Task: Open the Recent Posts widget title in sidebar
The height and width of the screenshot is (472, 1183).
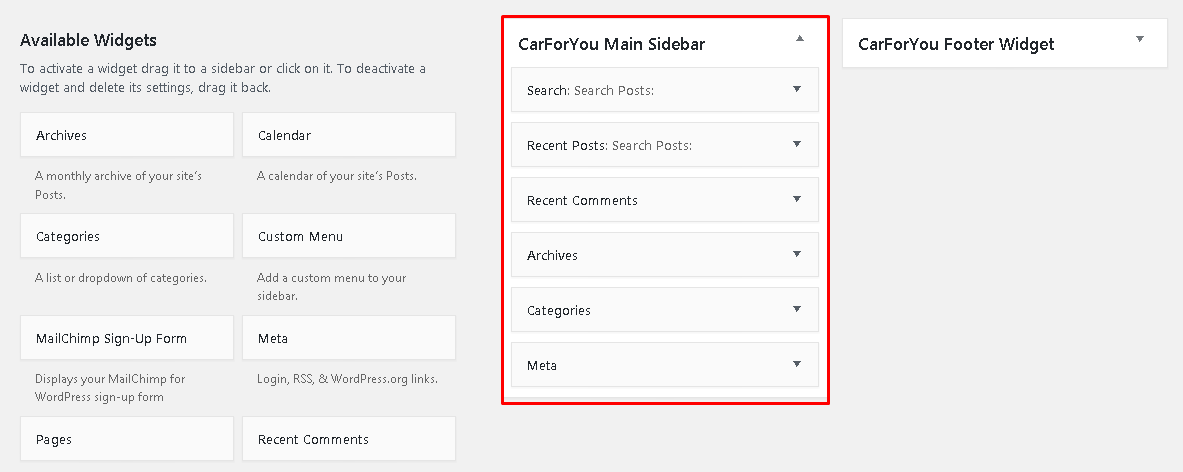Action: (567, 145)
